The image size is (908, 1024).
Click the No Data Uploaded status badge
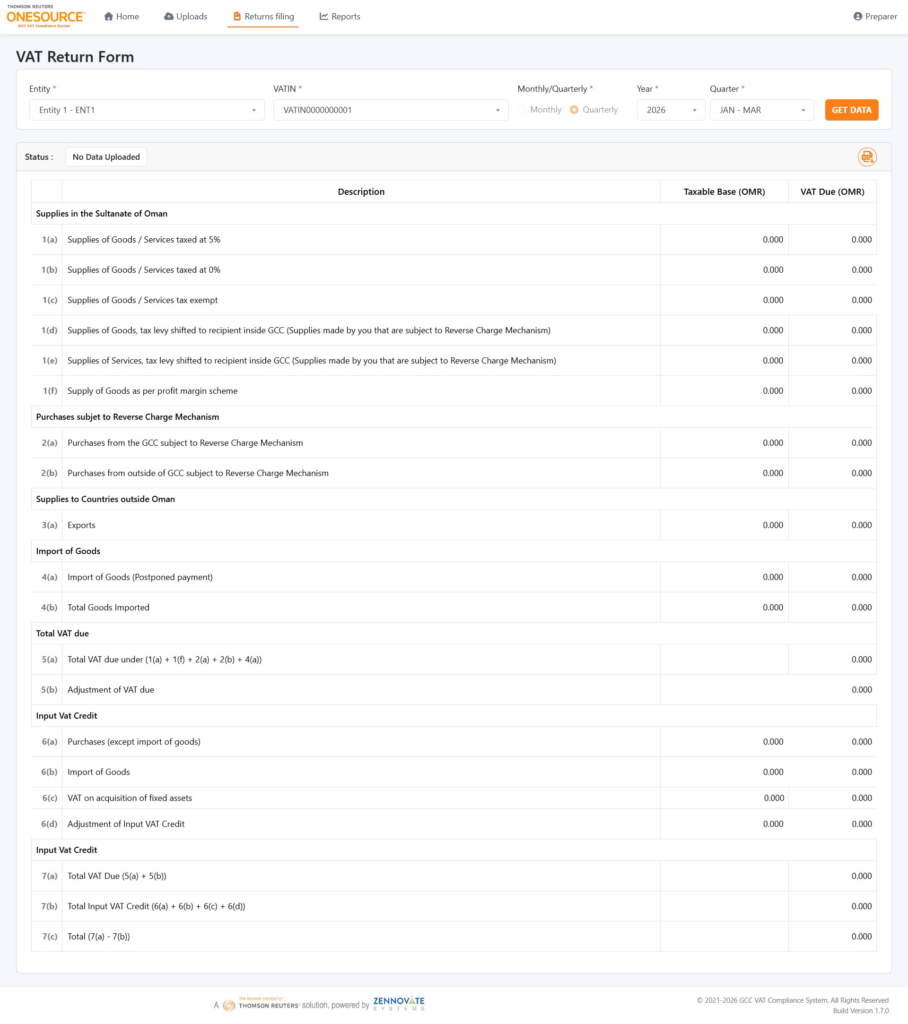coord(106,157)
